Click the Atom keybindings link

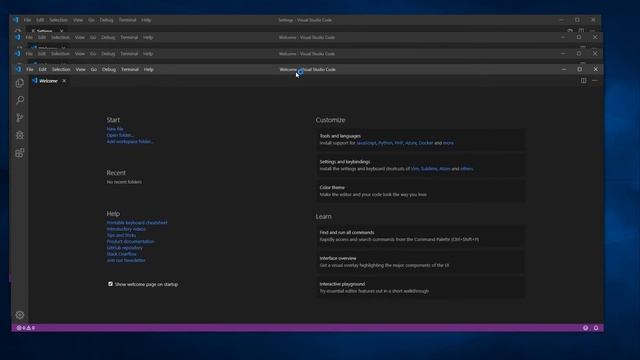tap(444, 169)
